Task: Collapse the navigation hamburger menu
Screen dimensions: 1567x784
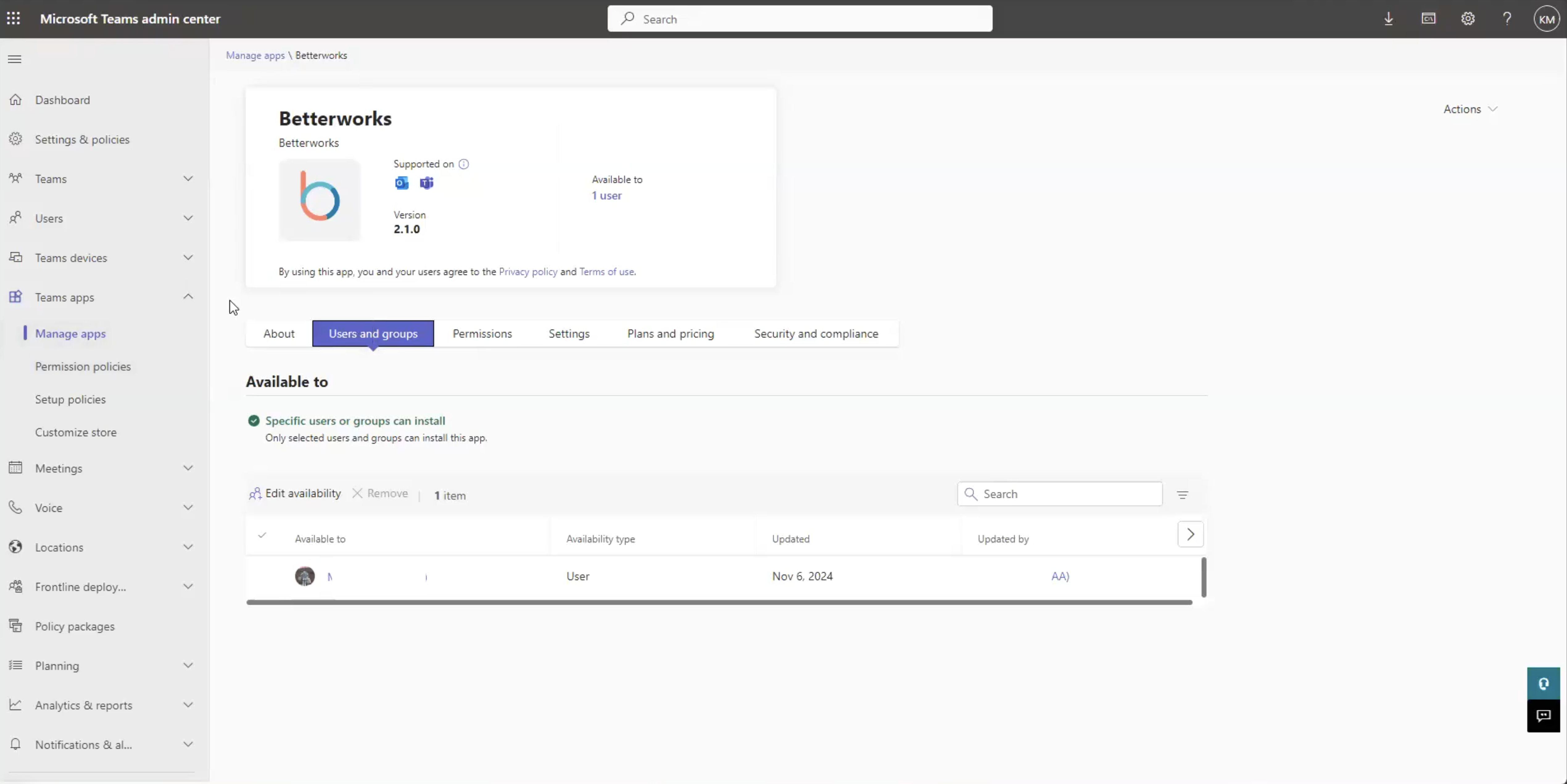Action: point(14,59)
